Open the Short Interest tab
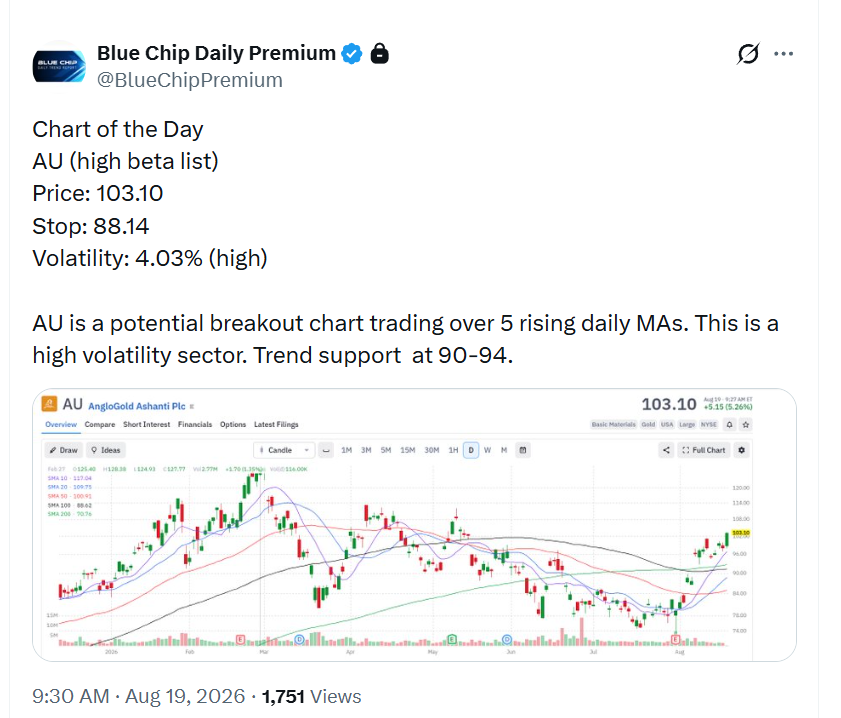The width and height of the screenshot is (841, 718). pos(146,424)
